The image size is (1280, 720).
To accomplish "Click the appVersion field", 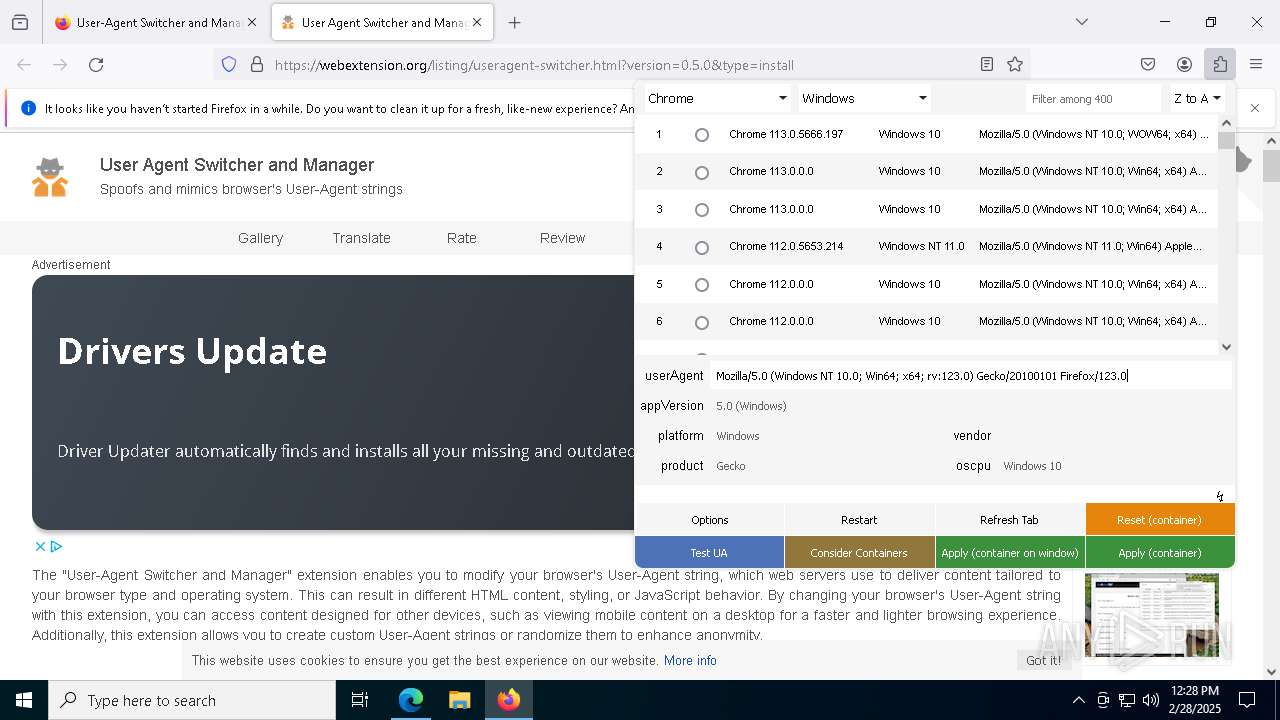I will [970, 406].
